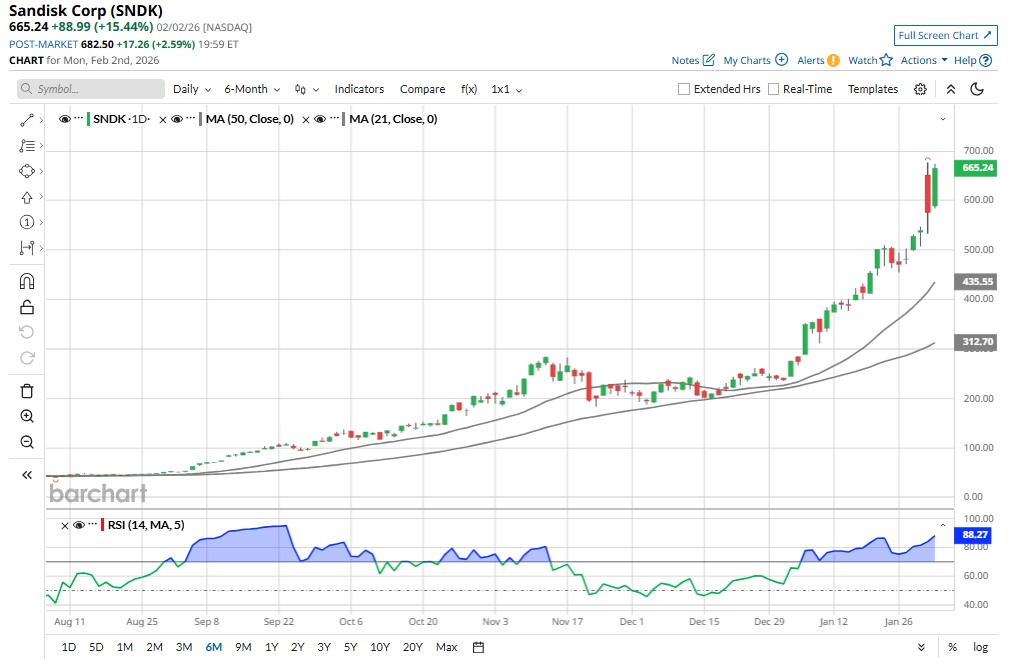Image resolution: width=1015 pixels, height=666 pixels.
Task: Select the 9M range
Action: (243, 647)
